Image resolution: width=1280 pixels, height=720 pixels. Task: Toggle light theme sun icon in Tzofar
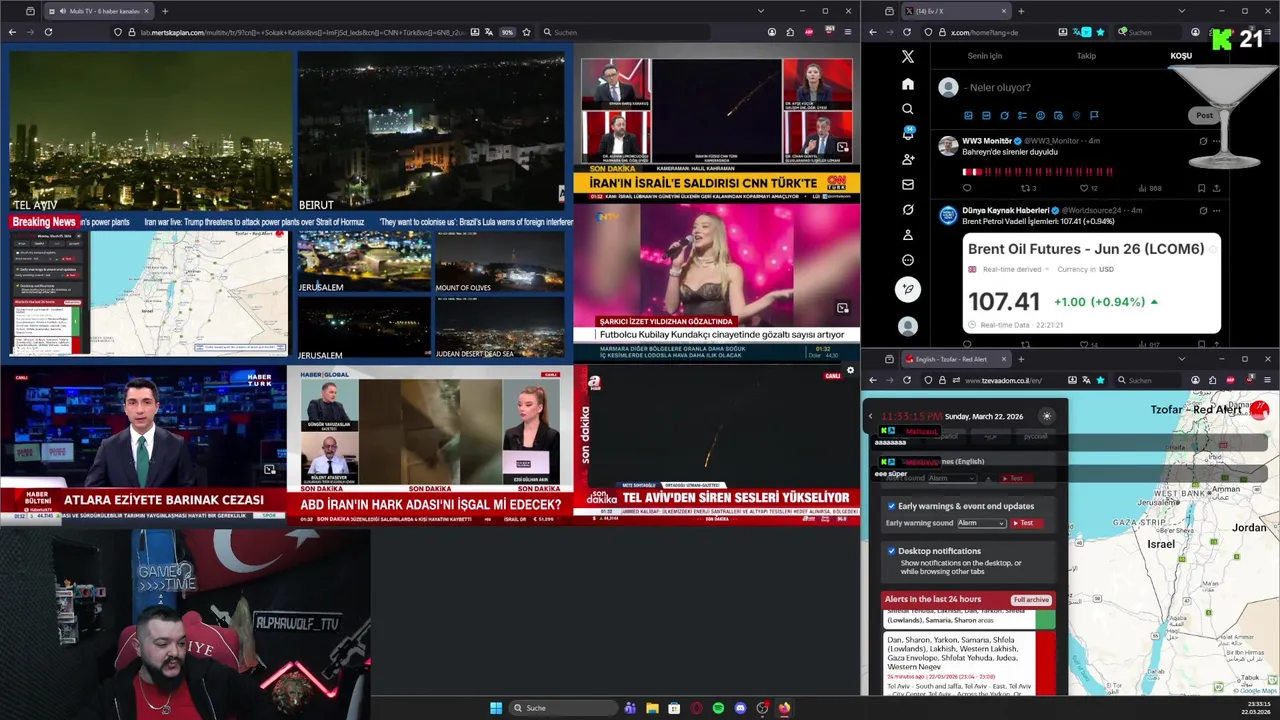(x=1047, y=416)
